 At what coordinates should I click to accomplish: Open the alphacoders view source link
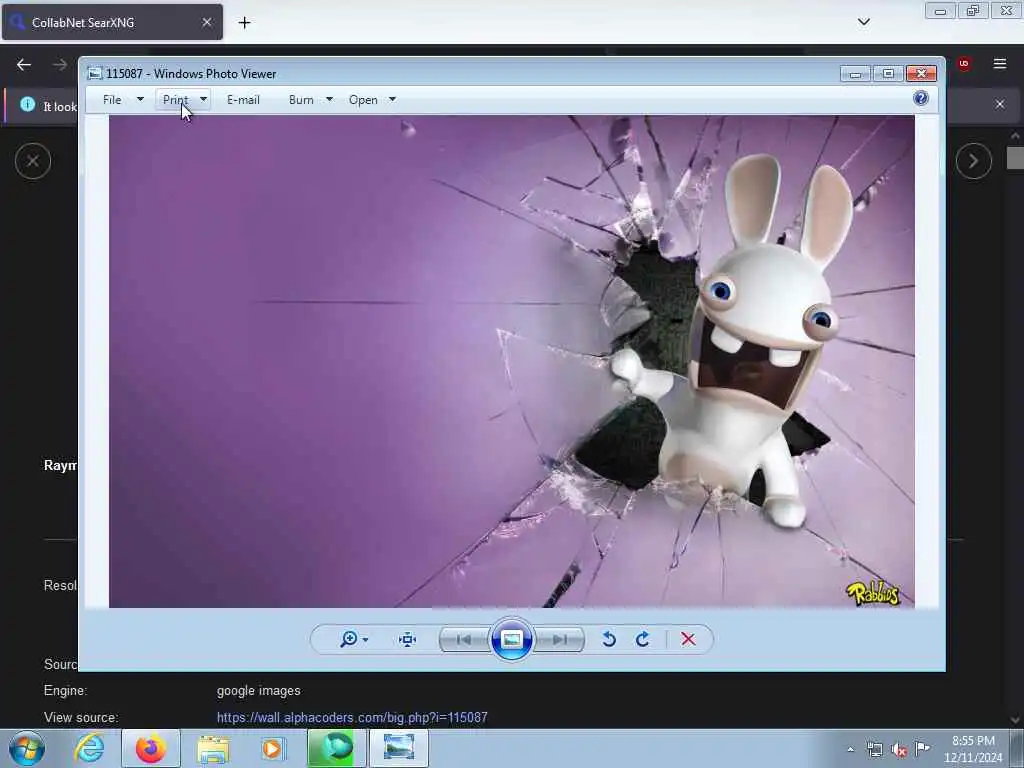click(x=352, y=717)
